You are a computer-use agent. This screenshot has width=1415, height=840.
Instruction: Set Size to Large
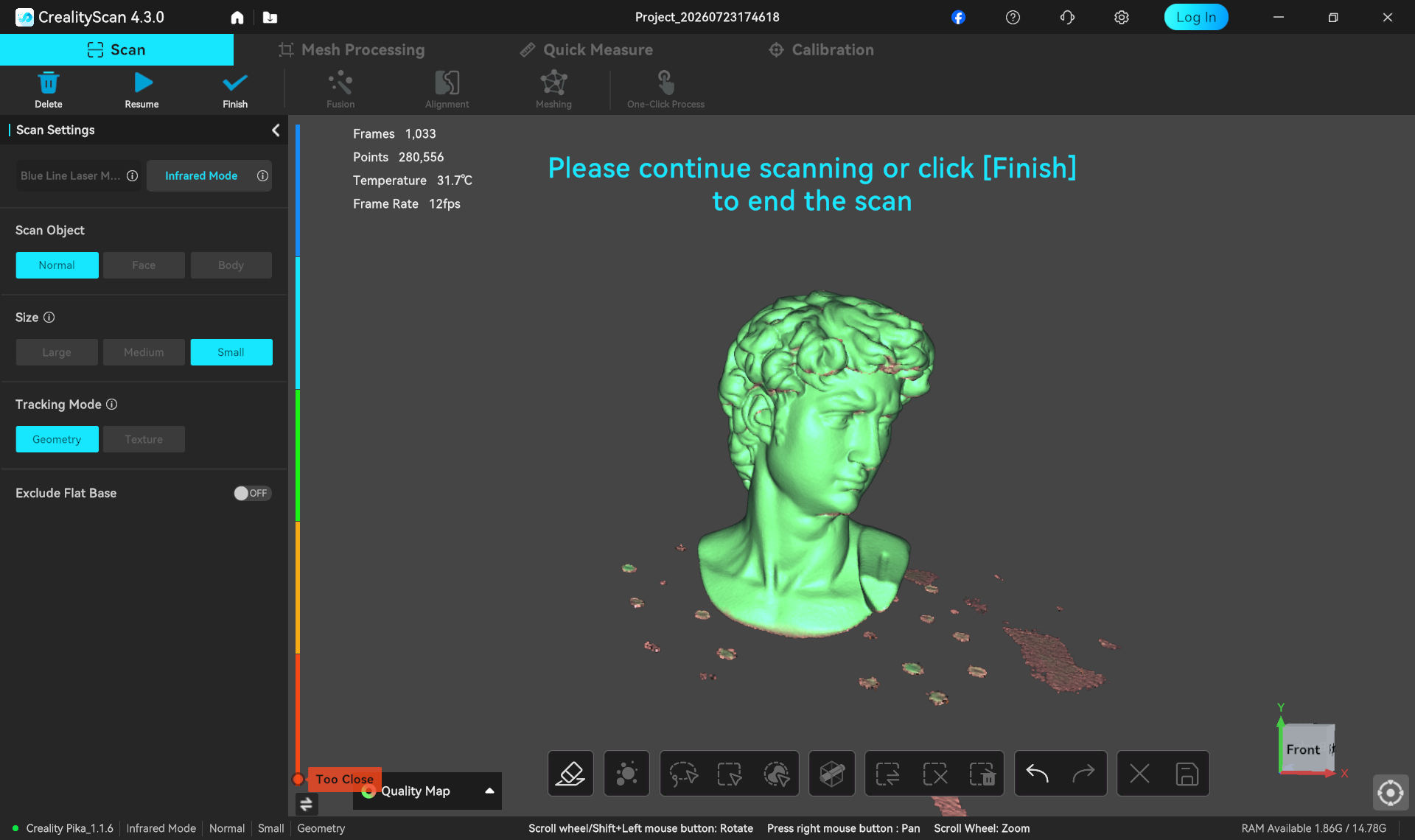point(57,352)
